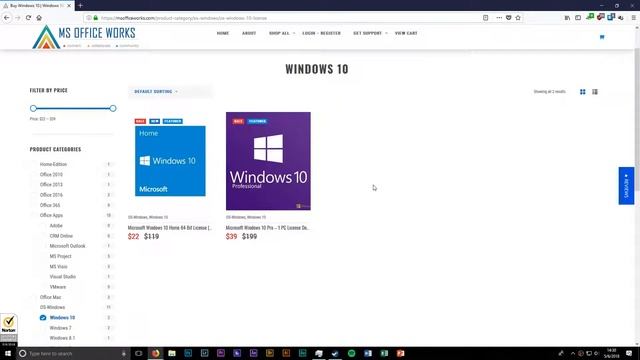Open Task View from the taskbar
The height and width of the screenshot is (360, 640).
tap(139, 353)
